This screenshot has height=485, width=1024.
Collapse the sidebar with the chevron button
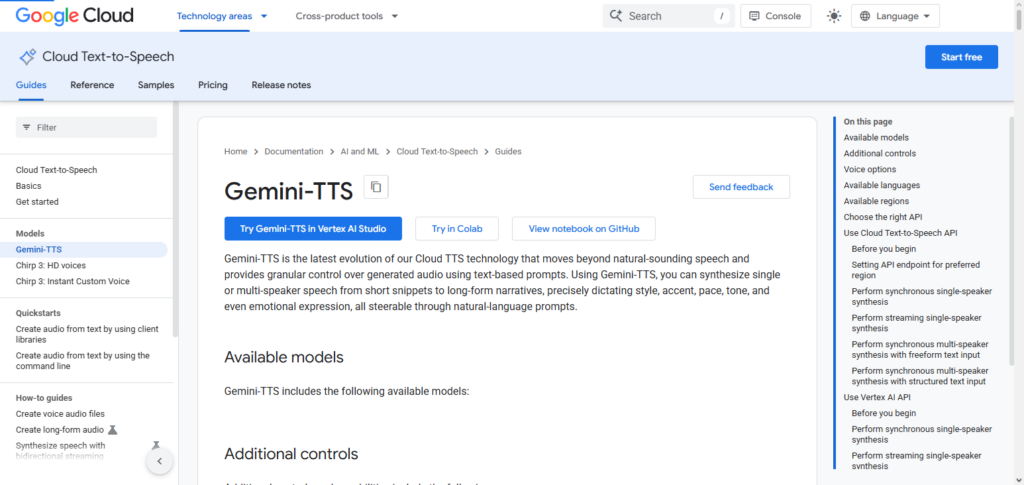[x=159, y=462]
